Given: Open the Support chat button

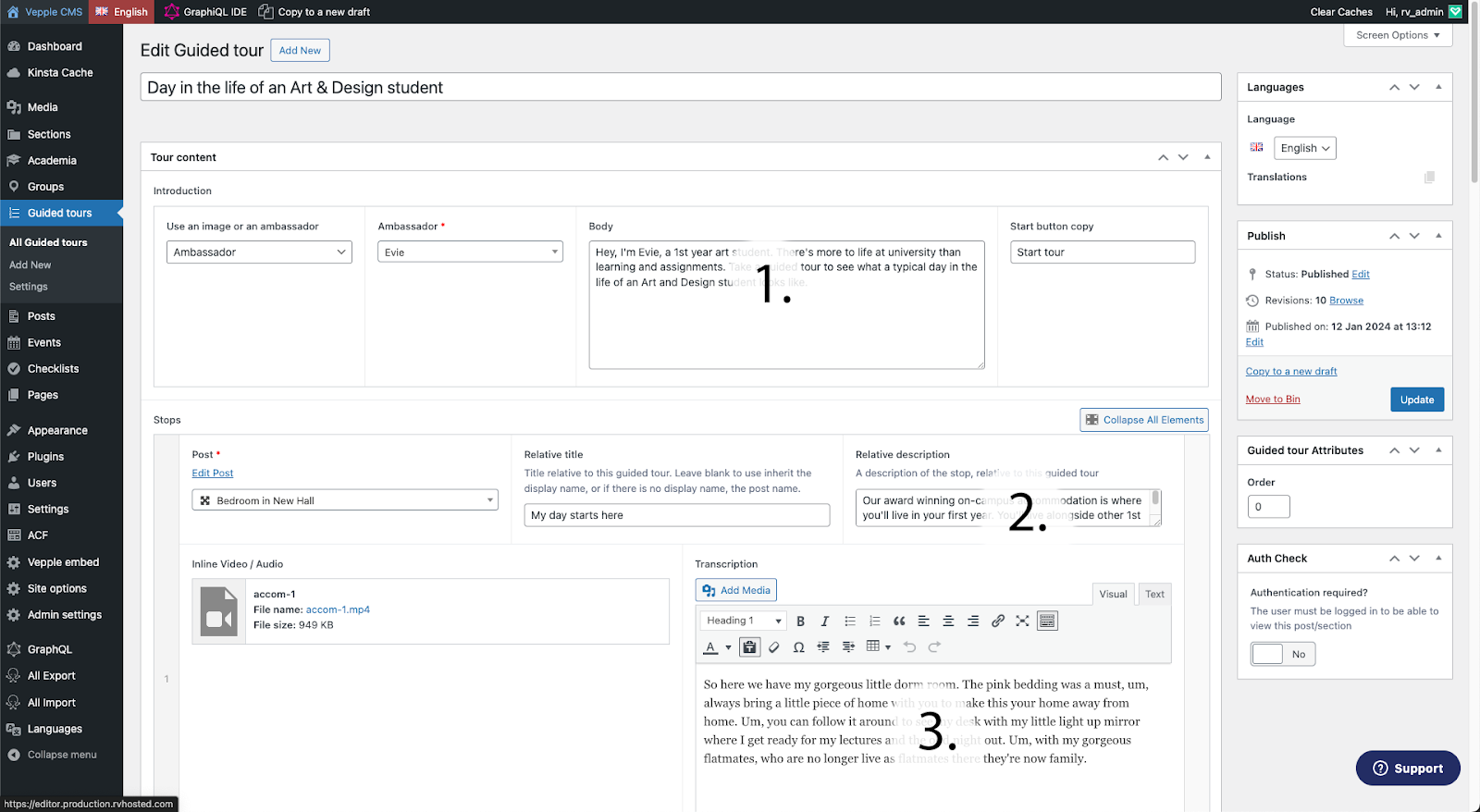Looking at the screenshot, I should coord(1408,769).
